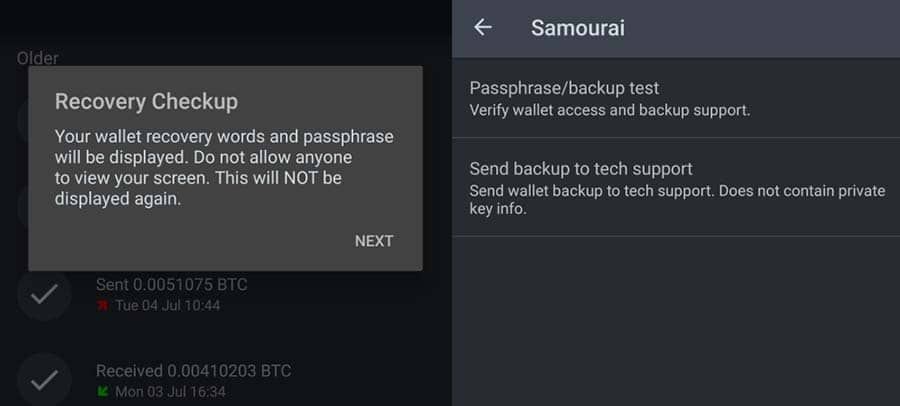The width and height of the screenshot is (900, 406).
Task: Click the Mon 03 Jul 16:34 timestamp
Action: pyautogui.click(x=169, y=391)
